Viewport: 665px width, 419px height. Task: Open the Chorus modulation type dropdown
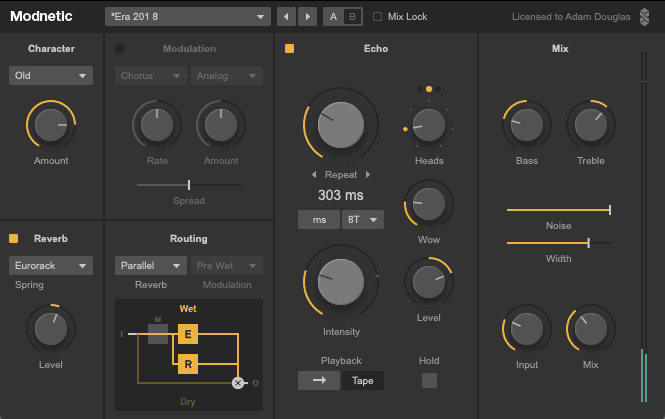(151, 75)
